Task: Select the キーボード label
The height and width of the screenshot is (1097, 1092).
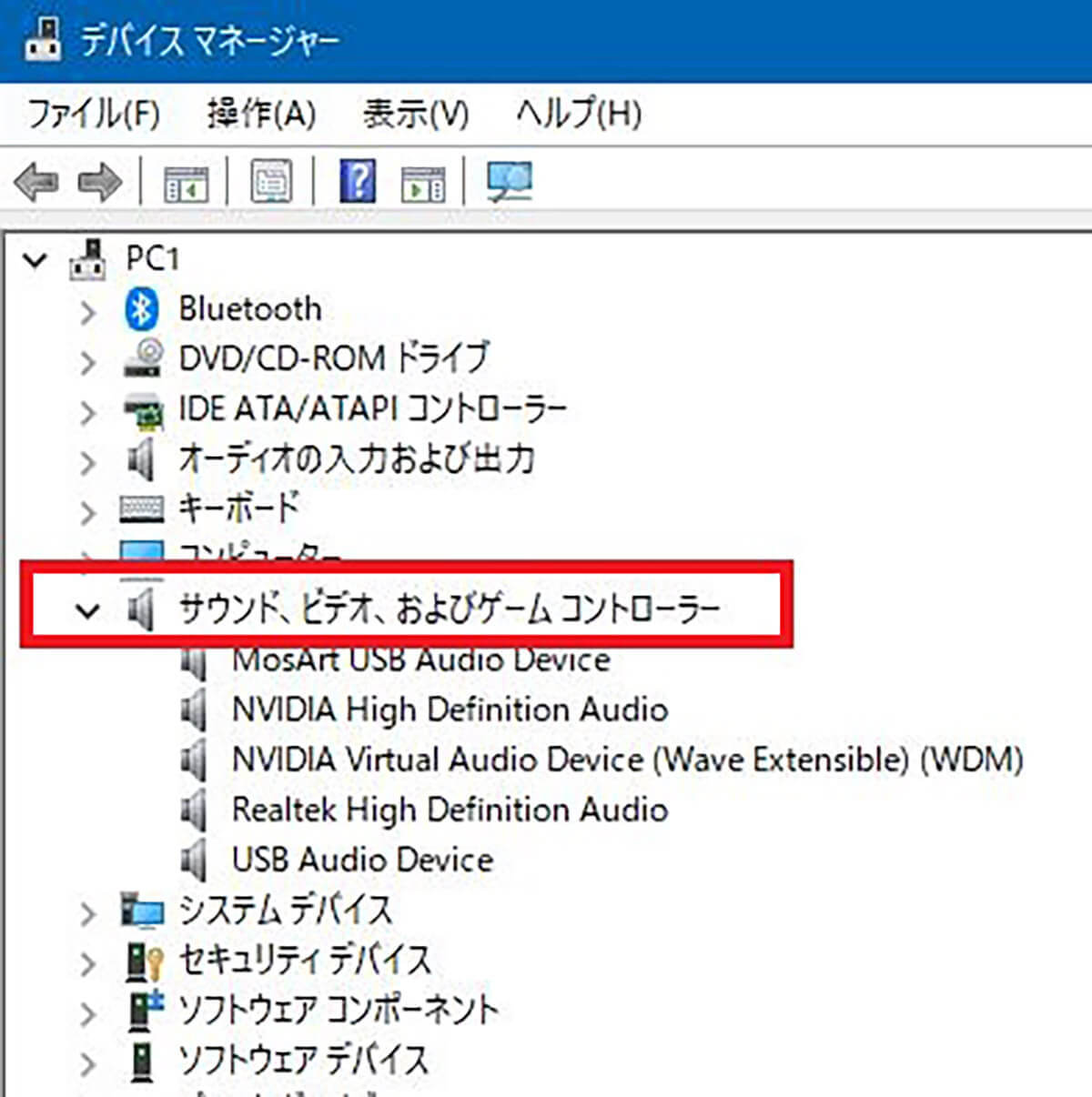Action: (x=239, y=508)
